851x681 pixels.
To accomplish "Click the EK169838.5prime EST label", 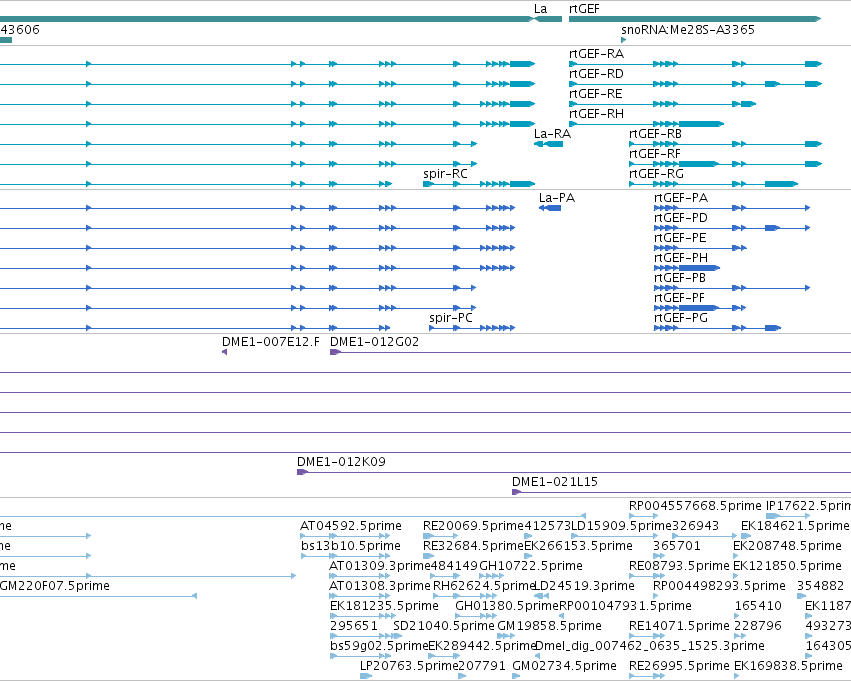I will click(x=788, y=666).
